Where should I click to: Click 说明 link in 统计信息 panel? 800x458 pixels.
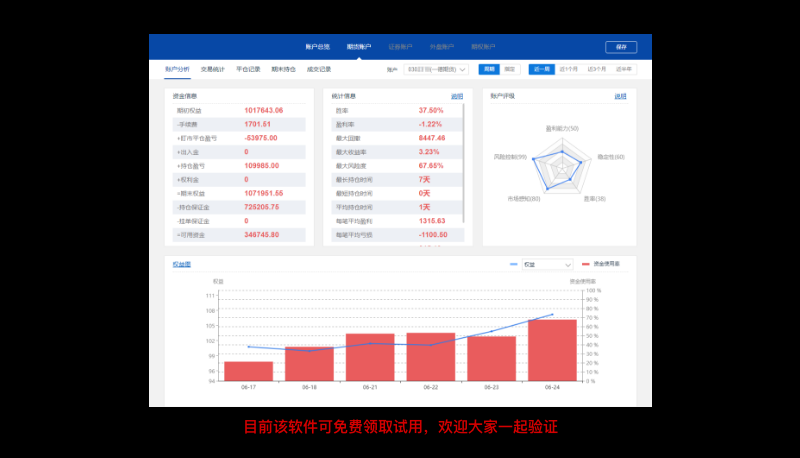pyautogui.click(x=457, y=96)
